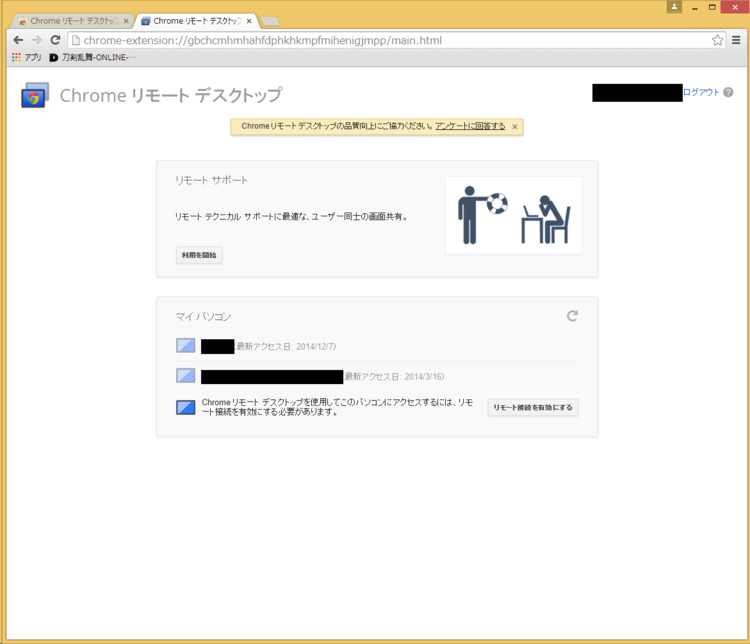Click the local computer icon beside enable message
The height and width of the screenshot is (644, 750).
[186, 407]
